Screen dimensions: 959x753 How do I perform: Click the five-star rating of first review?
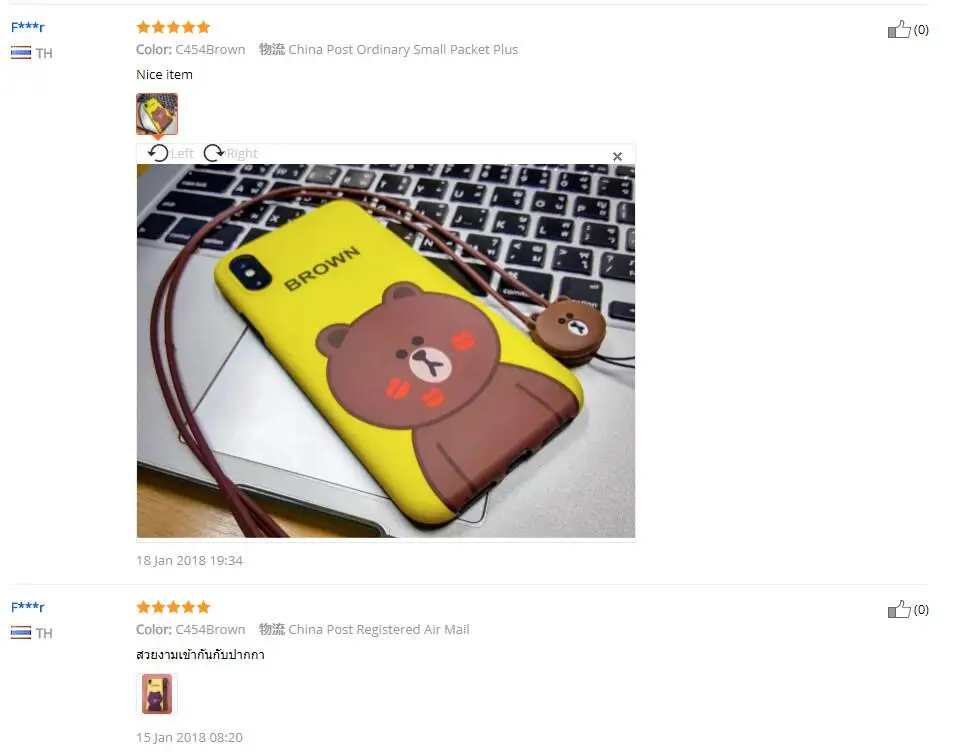pos(173,27)
